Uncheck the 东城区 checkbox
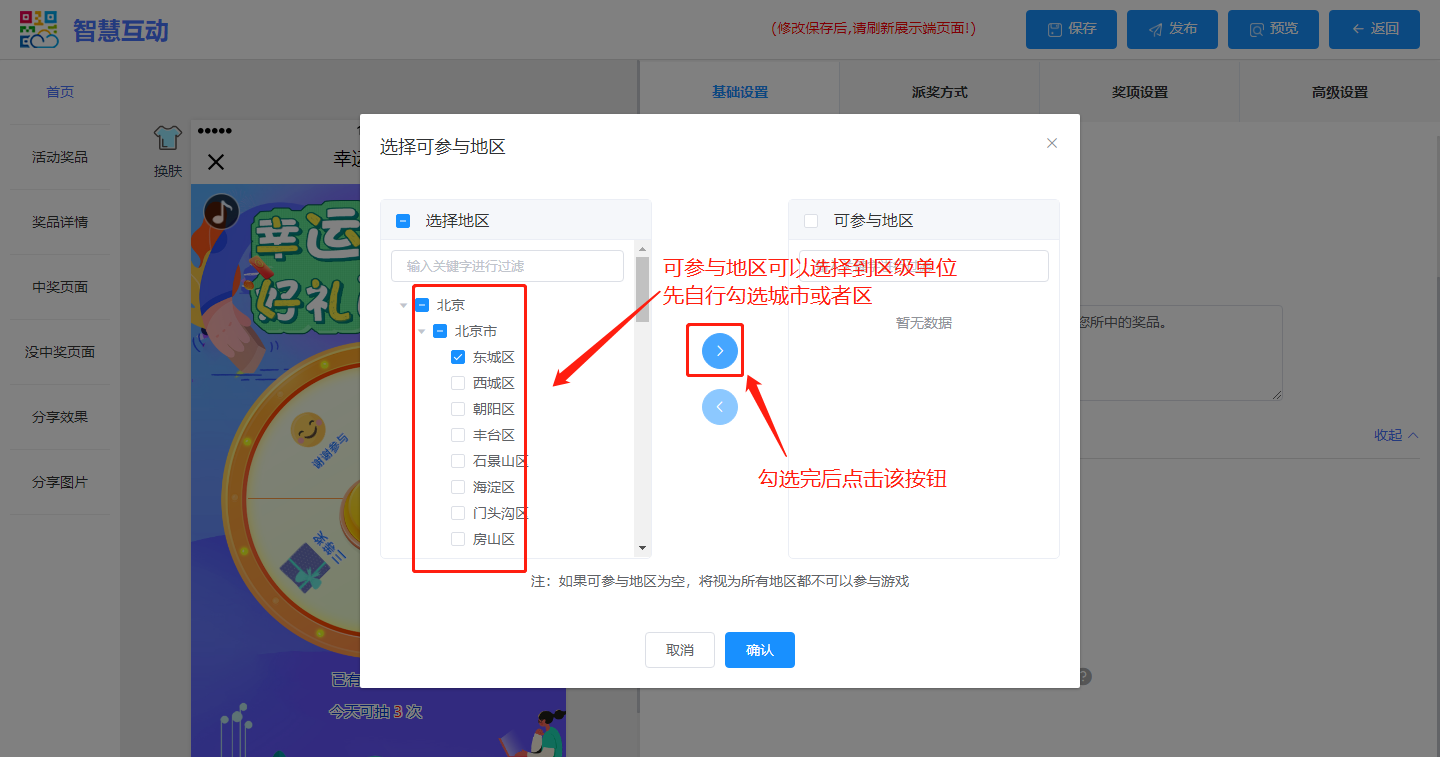The image size is (1440, 757). 458,357
